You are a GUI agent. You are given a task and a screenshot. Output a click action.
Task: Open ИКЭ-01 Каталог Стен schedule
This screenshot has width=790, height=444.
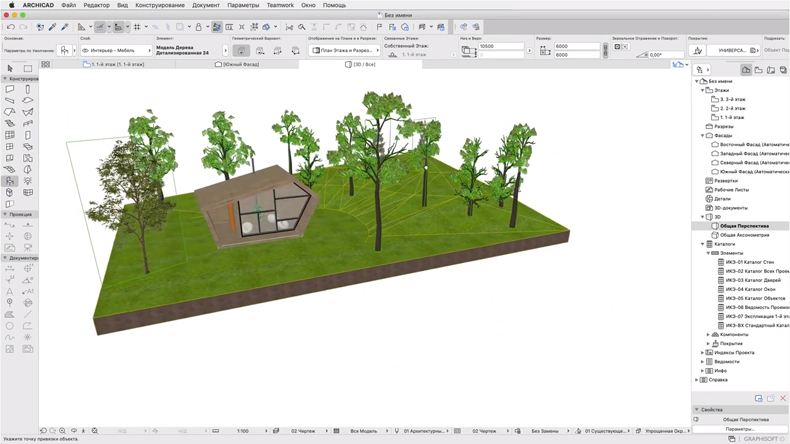750,262
